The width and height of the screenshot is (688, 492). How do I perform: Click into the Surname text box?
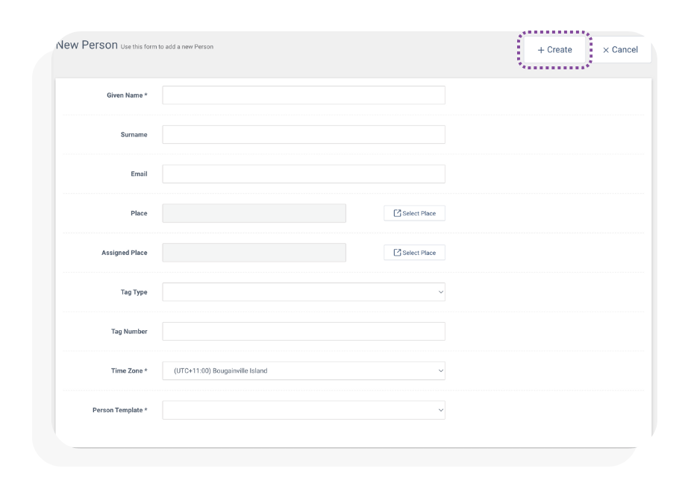pyautogui.click(x=304, y=134)
